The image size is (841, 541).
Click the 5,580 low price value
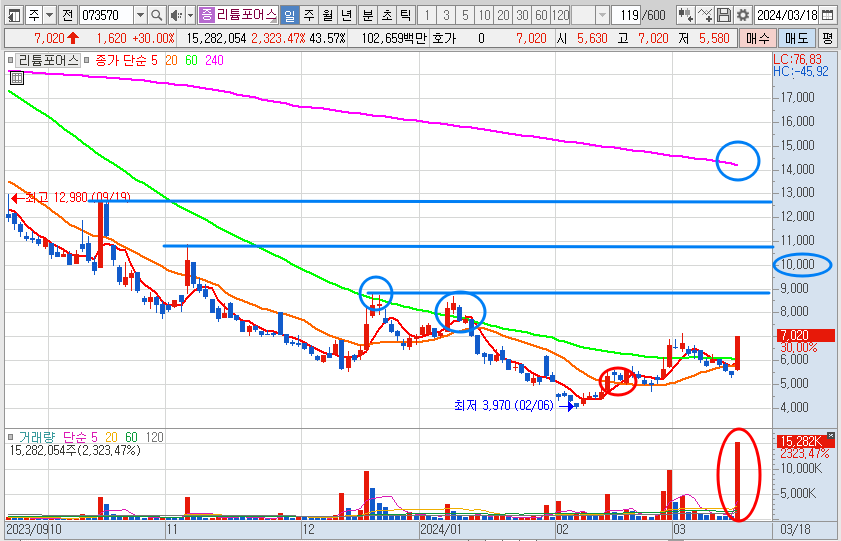[714, 38]
